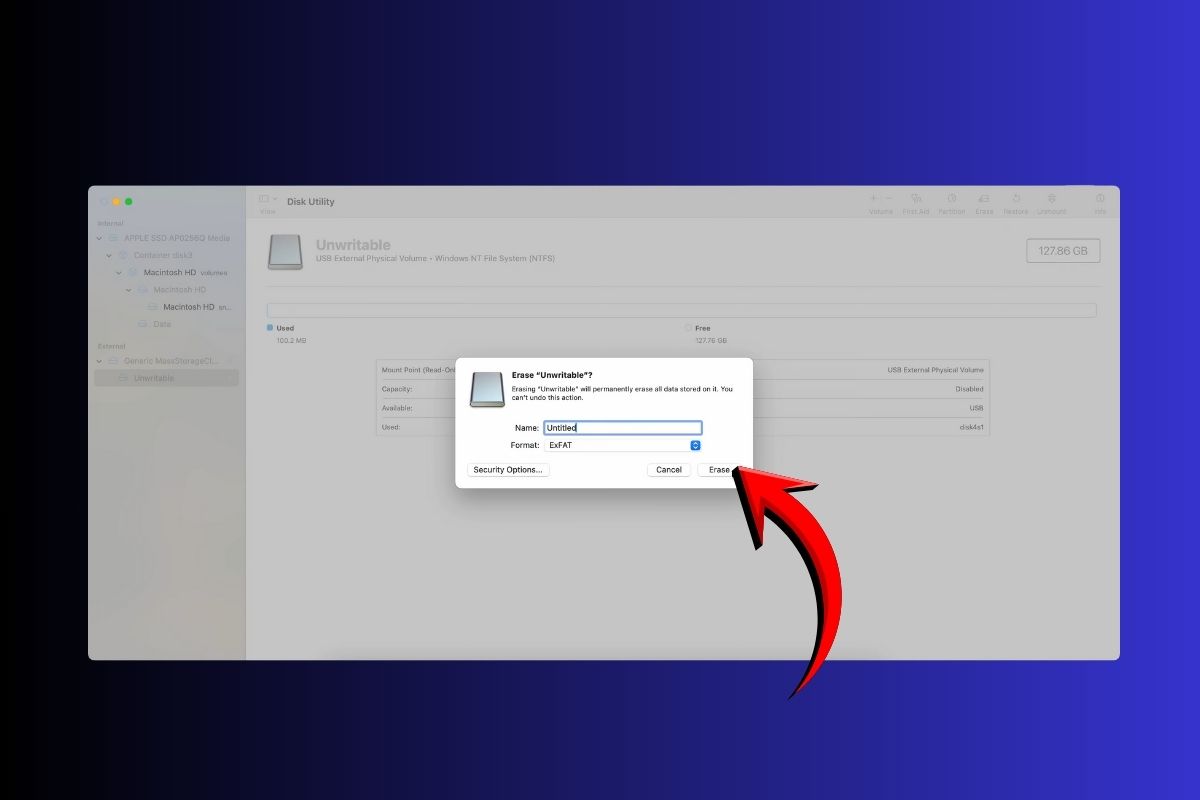
Task: Click the drive icon in the erase dialog
Action: coord(487,389)
